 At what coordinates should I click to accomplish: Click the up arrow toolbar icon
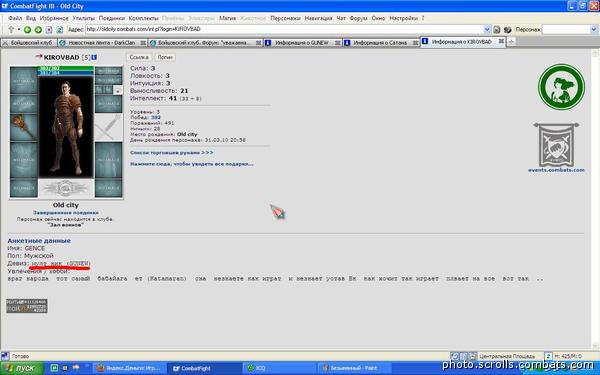tap(11, 29)
